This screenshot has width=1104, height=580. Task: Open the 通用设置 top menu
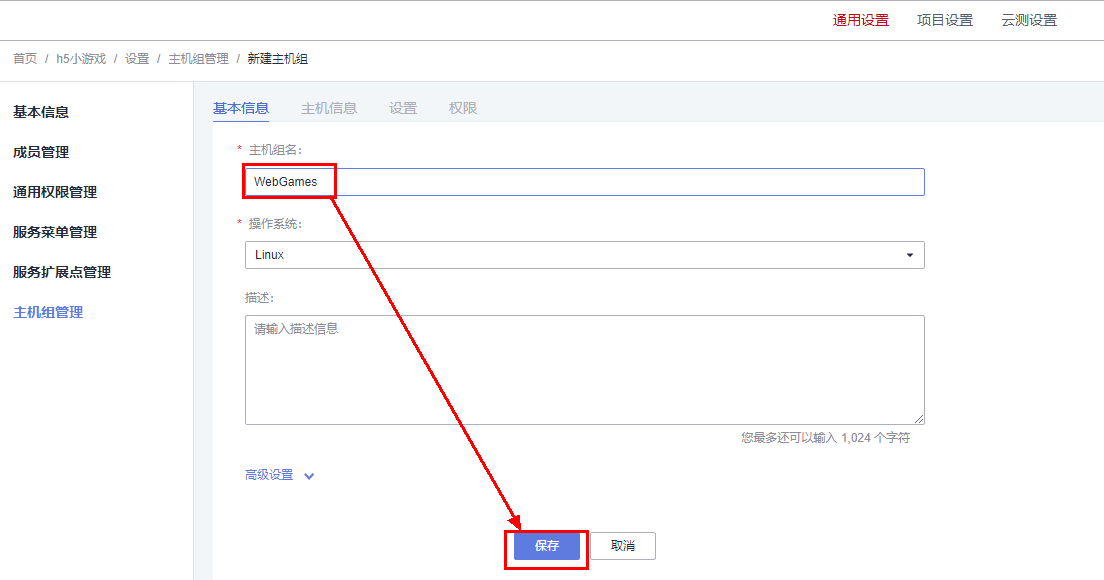pyautogui.click(x=860, y=20)
